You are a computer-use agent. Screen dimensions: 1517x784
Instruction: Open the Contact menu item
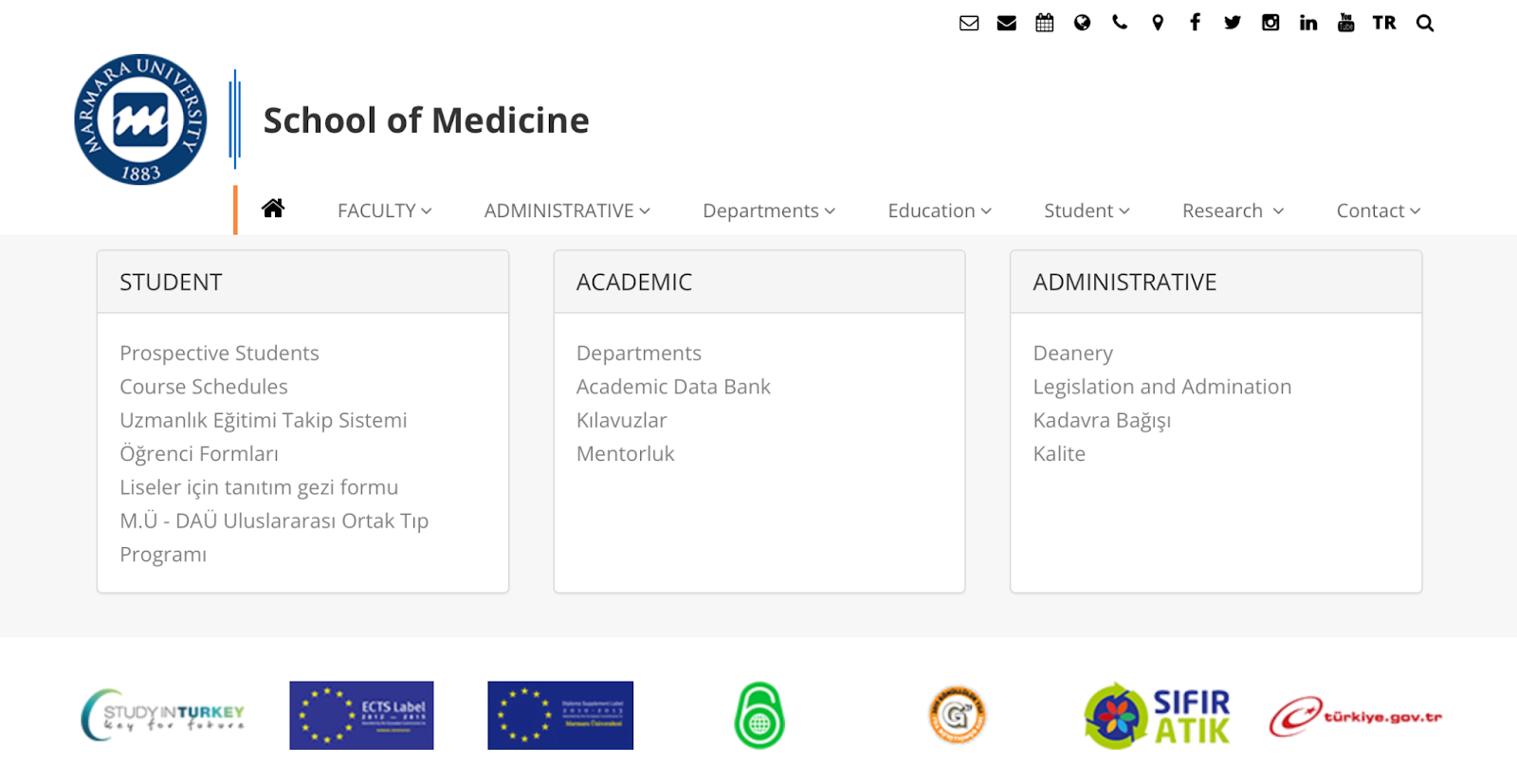tap(1379, 210)
